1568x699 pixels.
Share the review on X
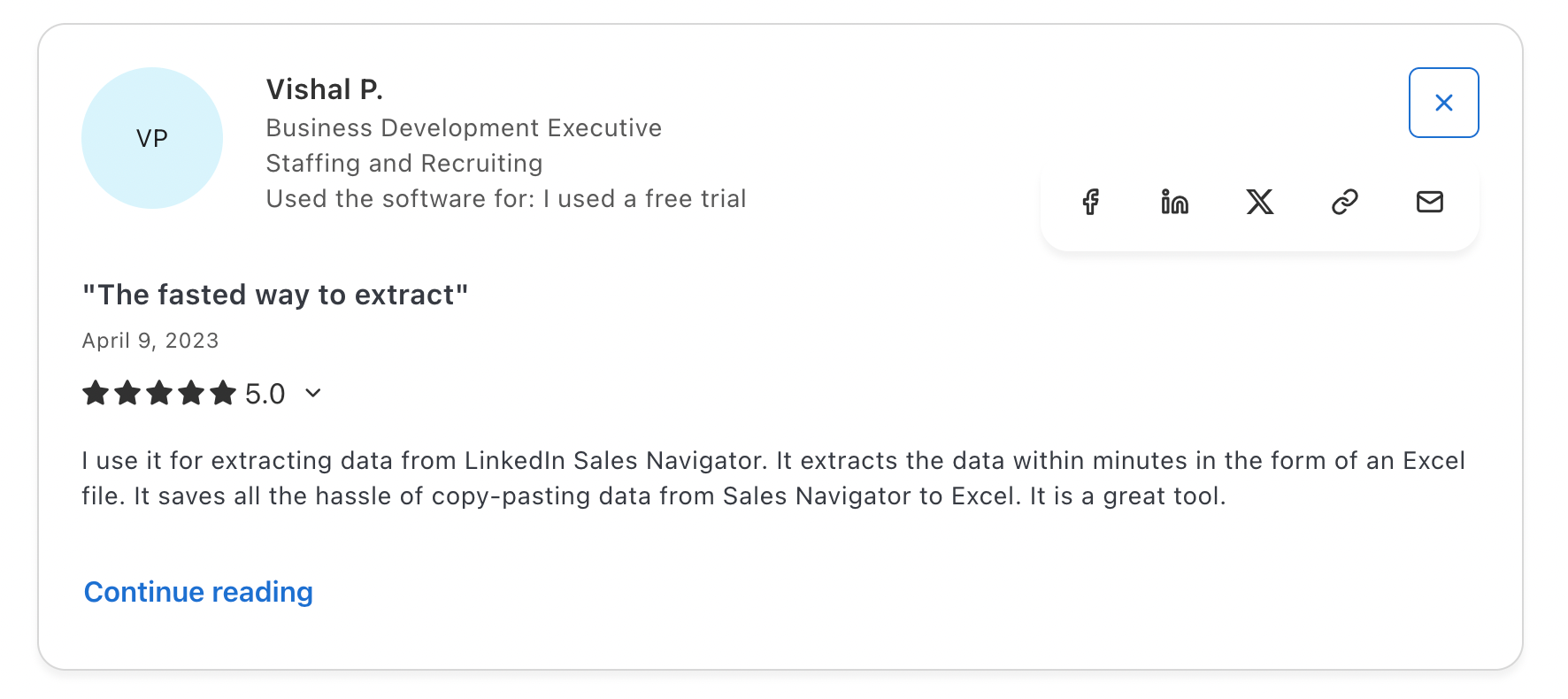click(1260, 202)
